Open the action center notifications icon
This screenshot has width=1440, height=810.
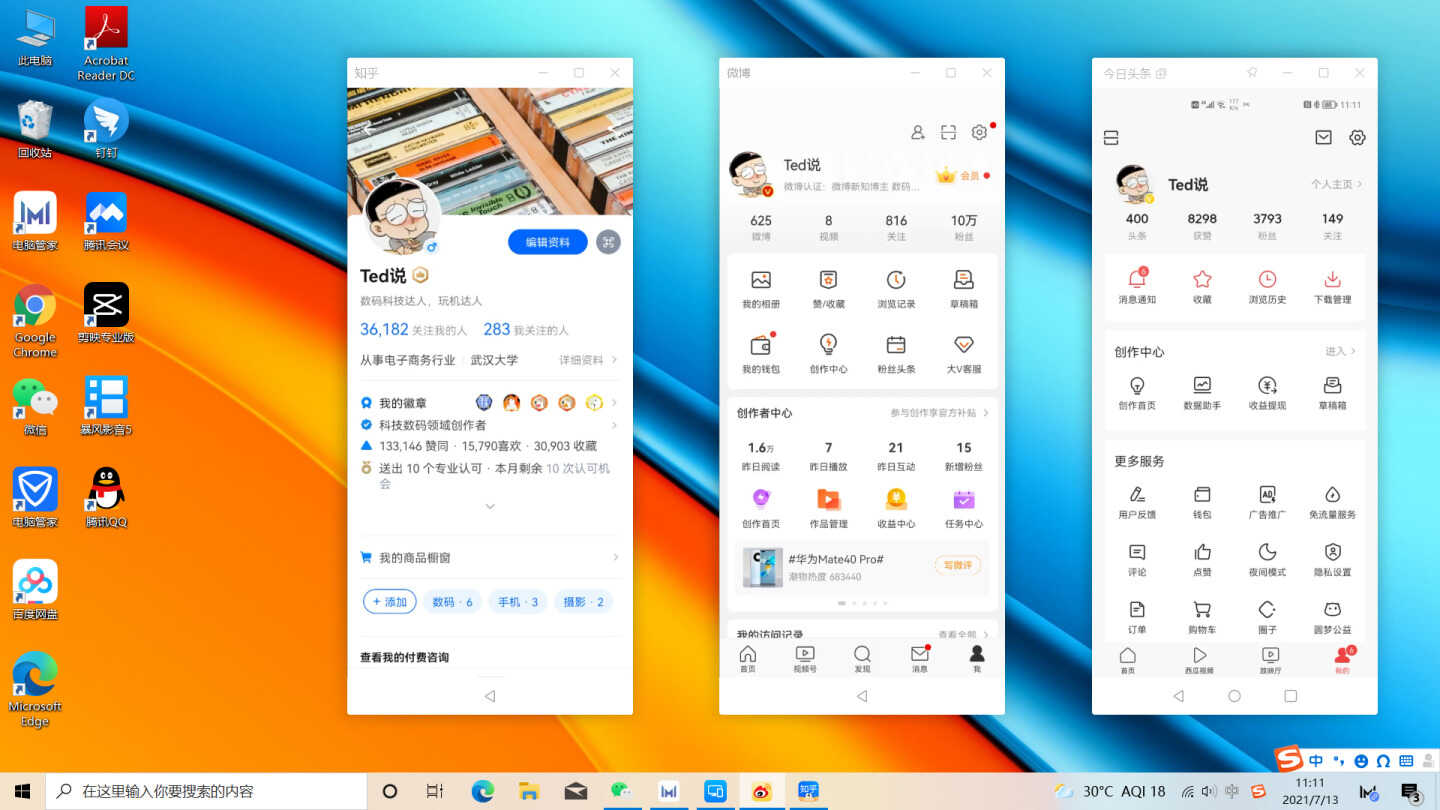1411,792
